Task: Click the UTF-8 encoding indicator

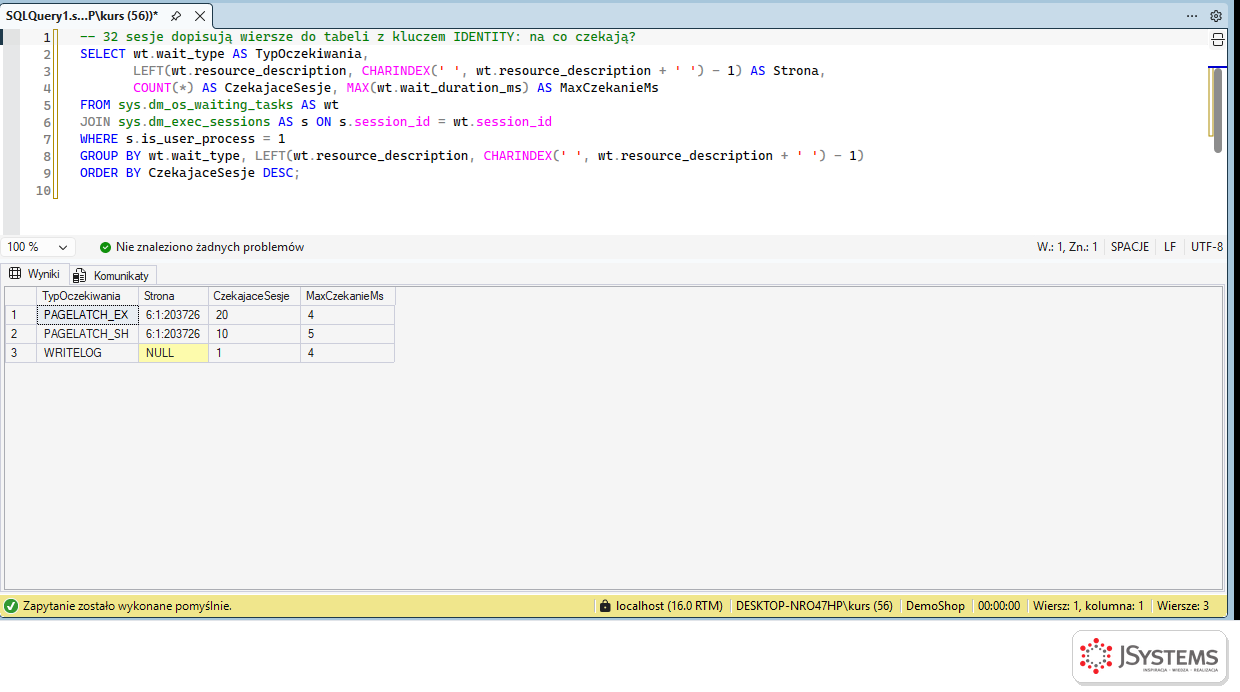Action: tap(1207, 247)
